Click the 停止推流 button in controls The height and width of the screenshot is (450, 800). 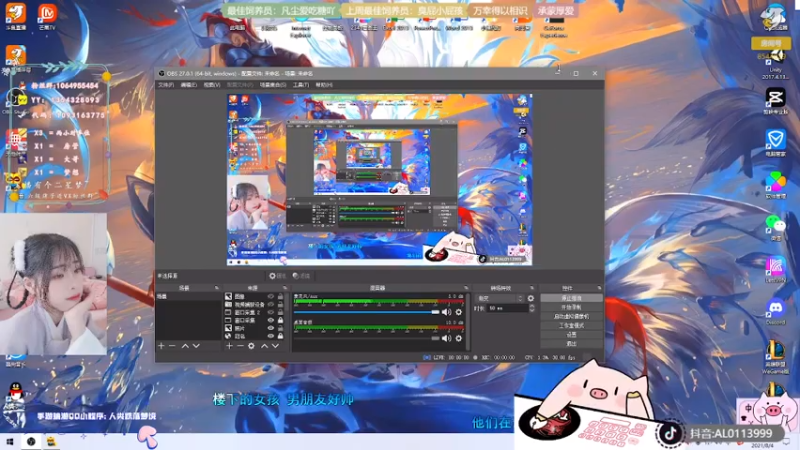click(x=571, y=298)
